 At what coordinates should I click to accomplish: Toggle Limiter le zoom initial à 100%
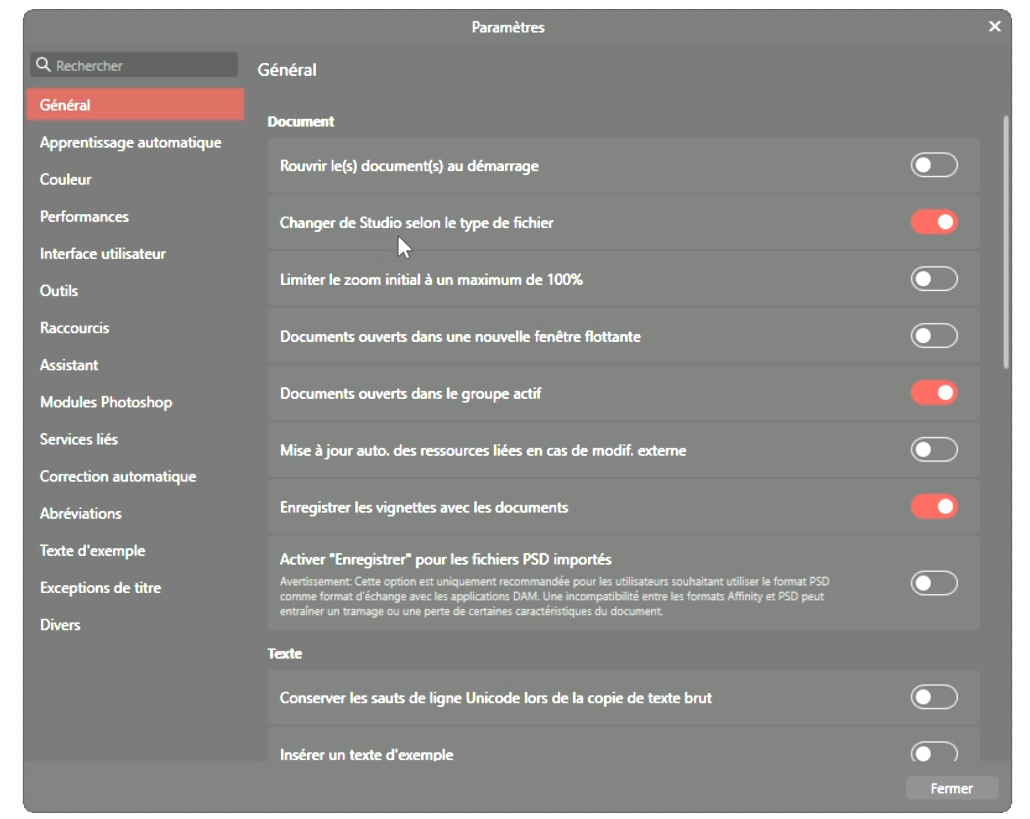tap(933, 279)
